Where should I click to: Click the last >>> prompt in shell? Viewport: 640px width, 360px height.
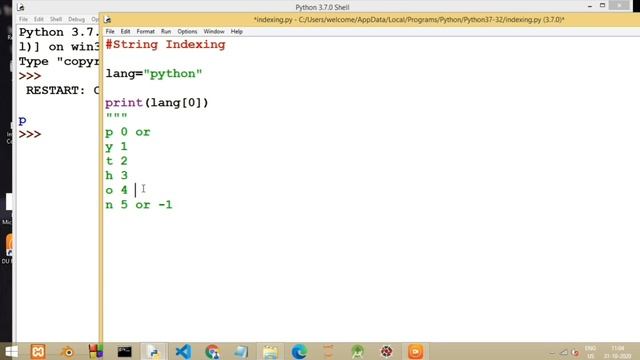30,134
